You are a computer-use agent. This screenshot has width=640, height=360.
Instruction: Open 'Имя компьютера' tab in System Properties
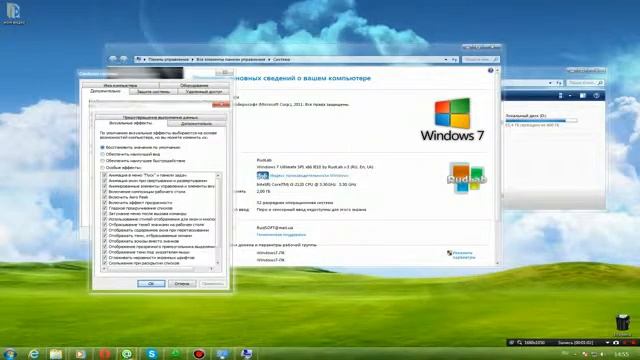click(120, 86)
